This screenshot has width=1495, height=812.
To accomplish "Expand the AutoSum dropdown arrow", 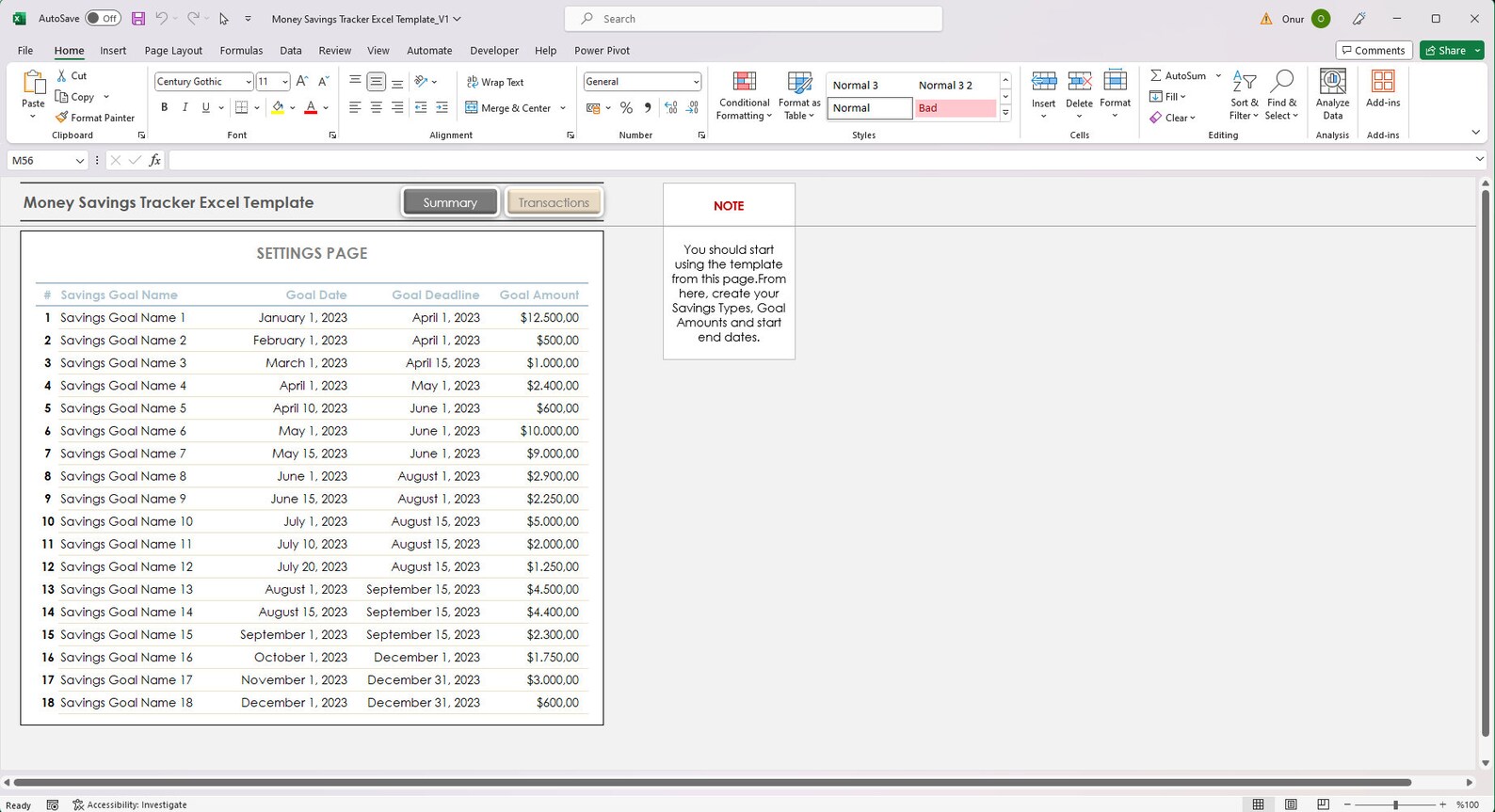I will pyautogui.click(x=1218, y=75).
